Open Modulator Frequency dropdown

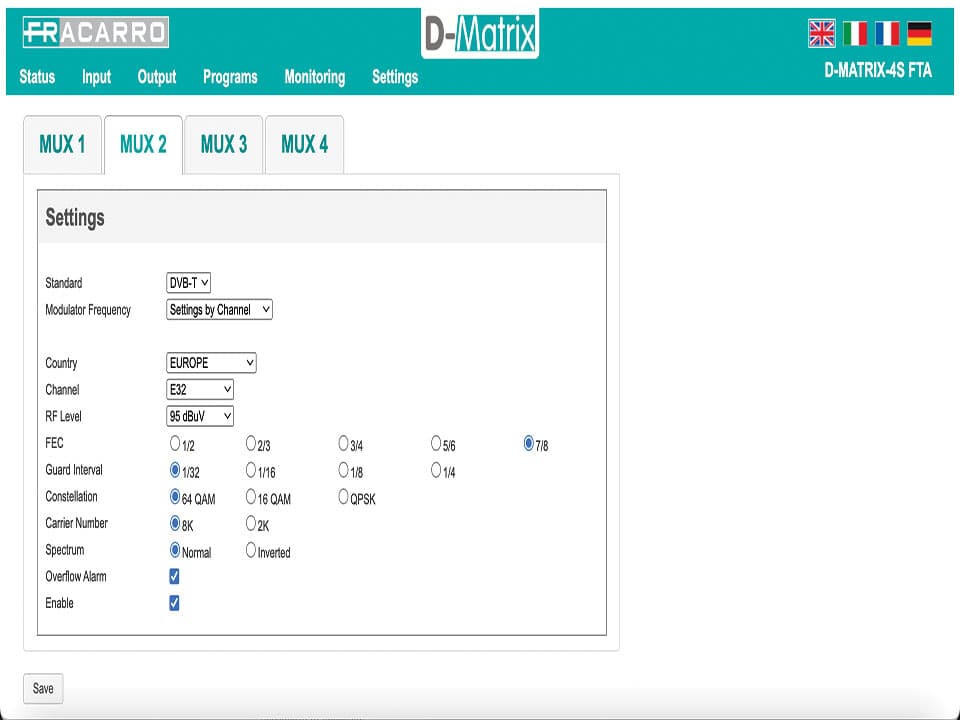coord(219,310)
